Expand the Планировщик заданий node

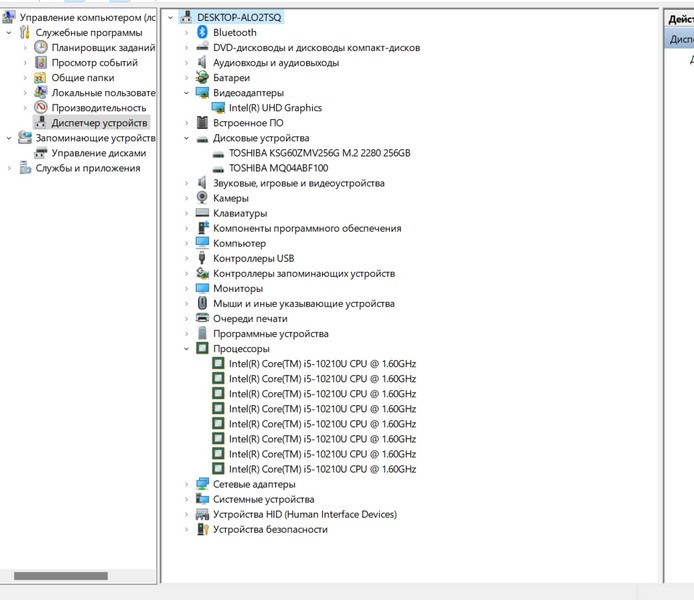click(x=25, y=48)
